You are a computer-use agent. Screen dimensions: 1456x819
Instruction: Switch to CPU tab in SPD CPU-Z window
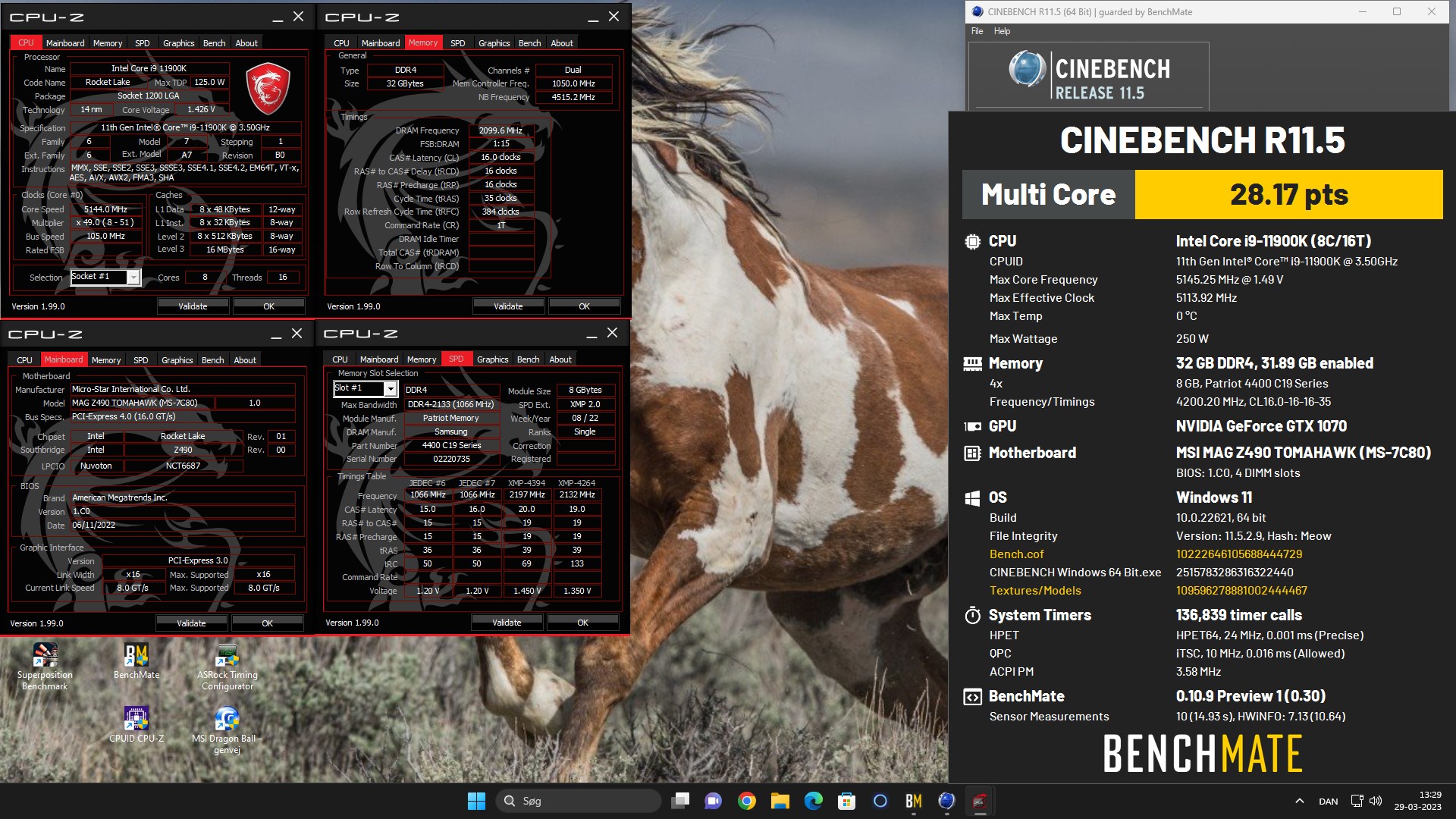click(x=340, y=359)
